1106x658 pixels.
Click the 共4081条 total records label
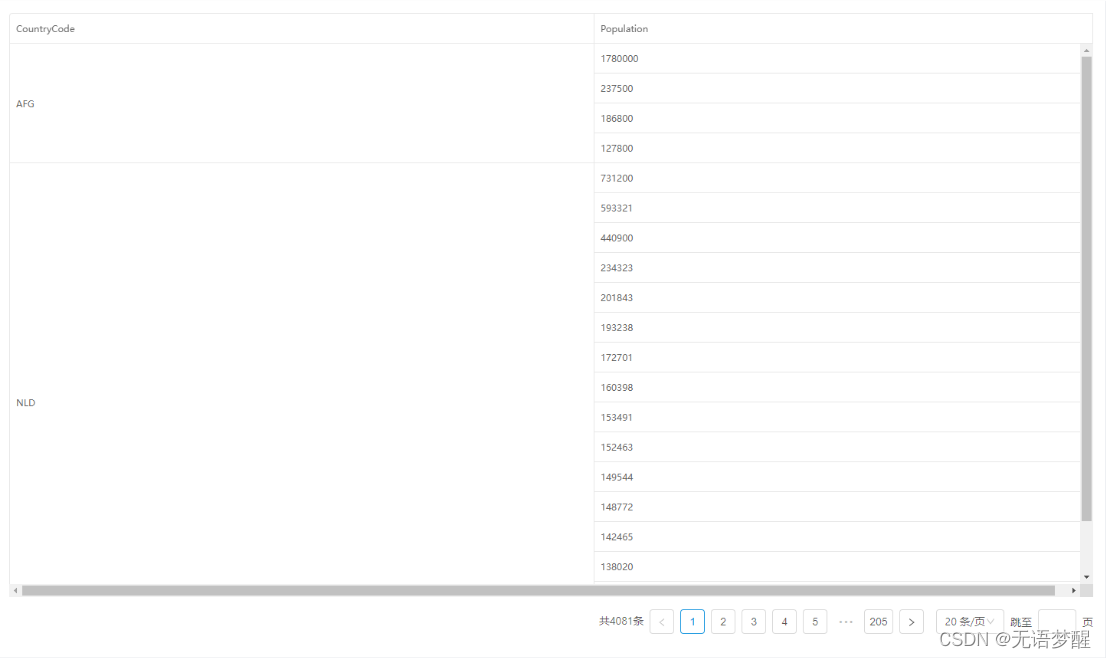(x=621, y=621)
